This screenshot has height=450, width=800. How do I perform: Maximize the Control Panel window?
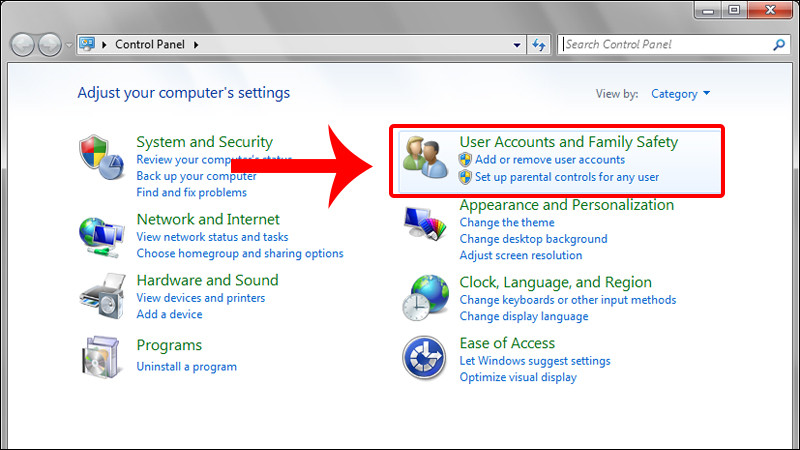point(734,10)
